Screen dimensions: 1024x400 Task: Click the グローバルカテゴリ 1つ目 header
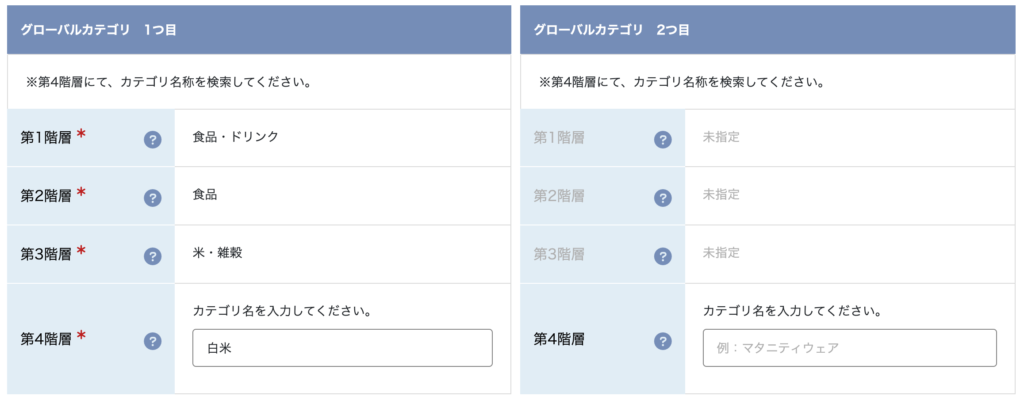[259, 30]
